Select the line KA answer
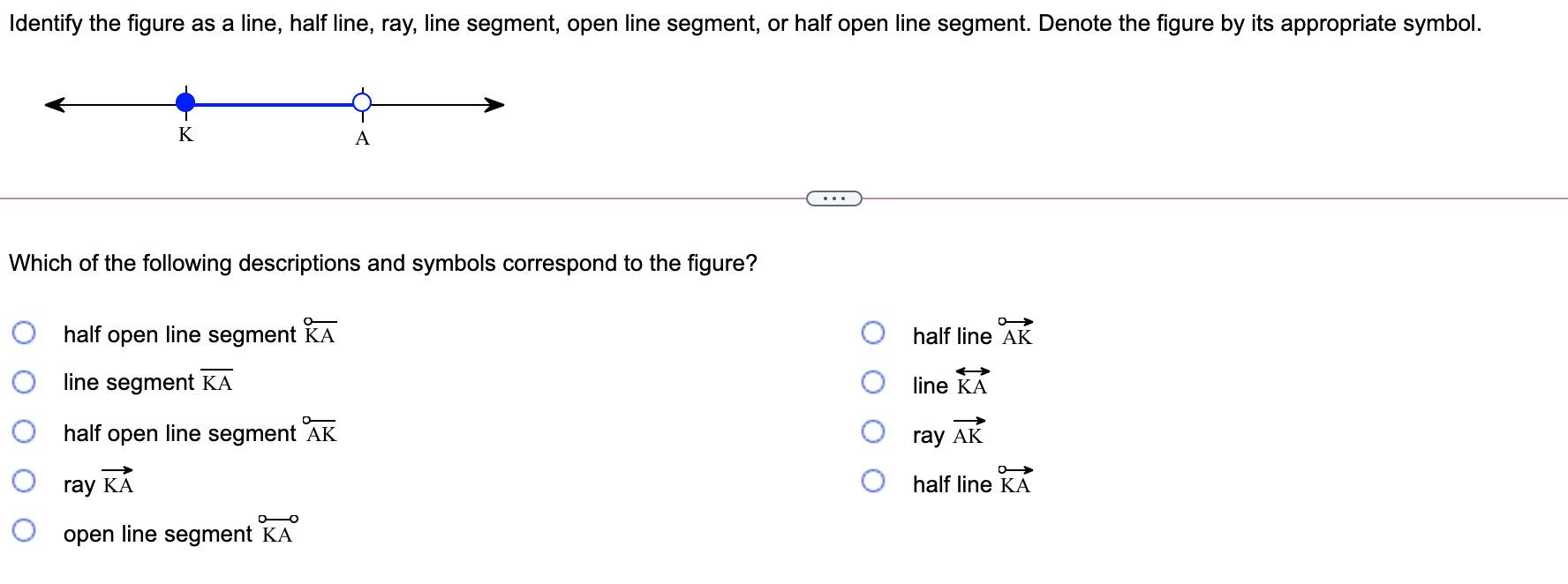1568x584 pixels. click(x=874, y=381)
